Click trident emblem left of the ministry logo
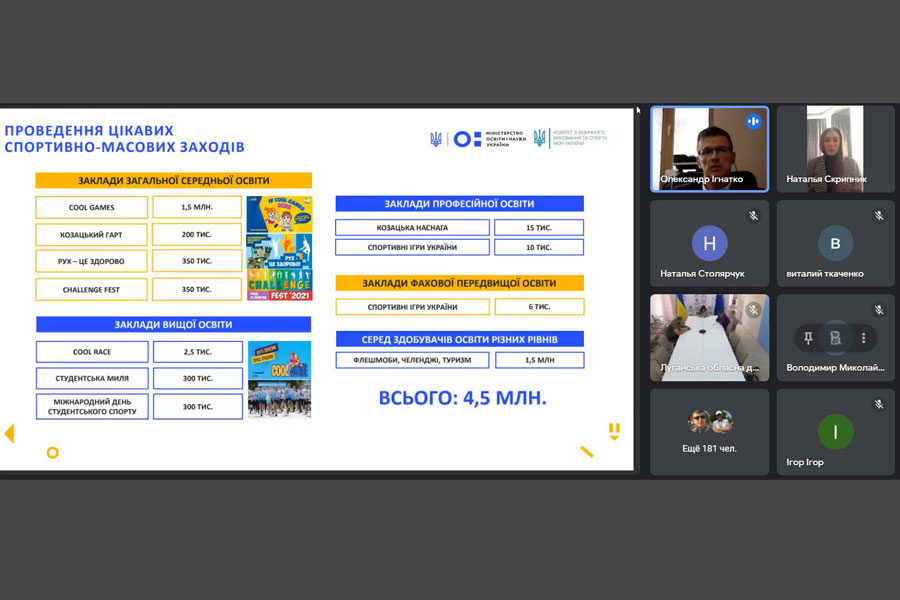This screenshot has height=600, width=900. 436,139
